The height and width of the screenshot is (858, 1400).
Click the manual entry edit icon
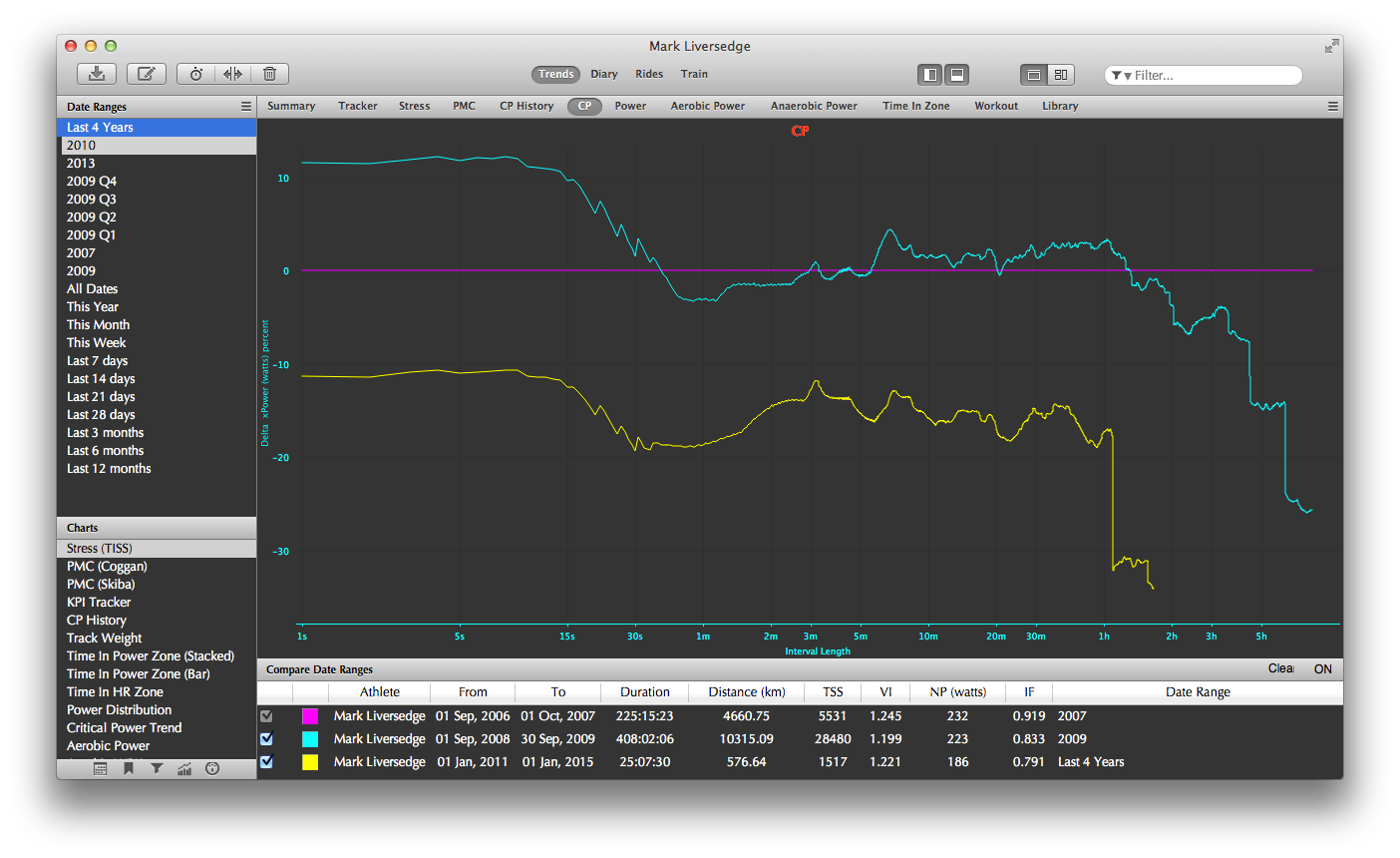(146, 74)
